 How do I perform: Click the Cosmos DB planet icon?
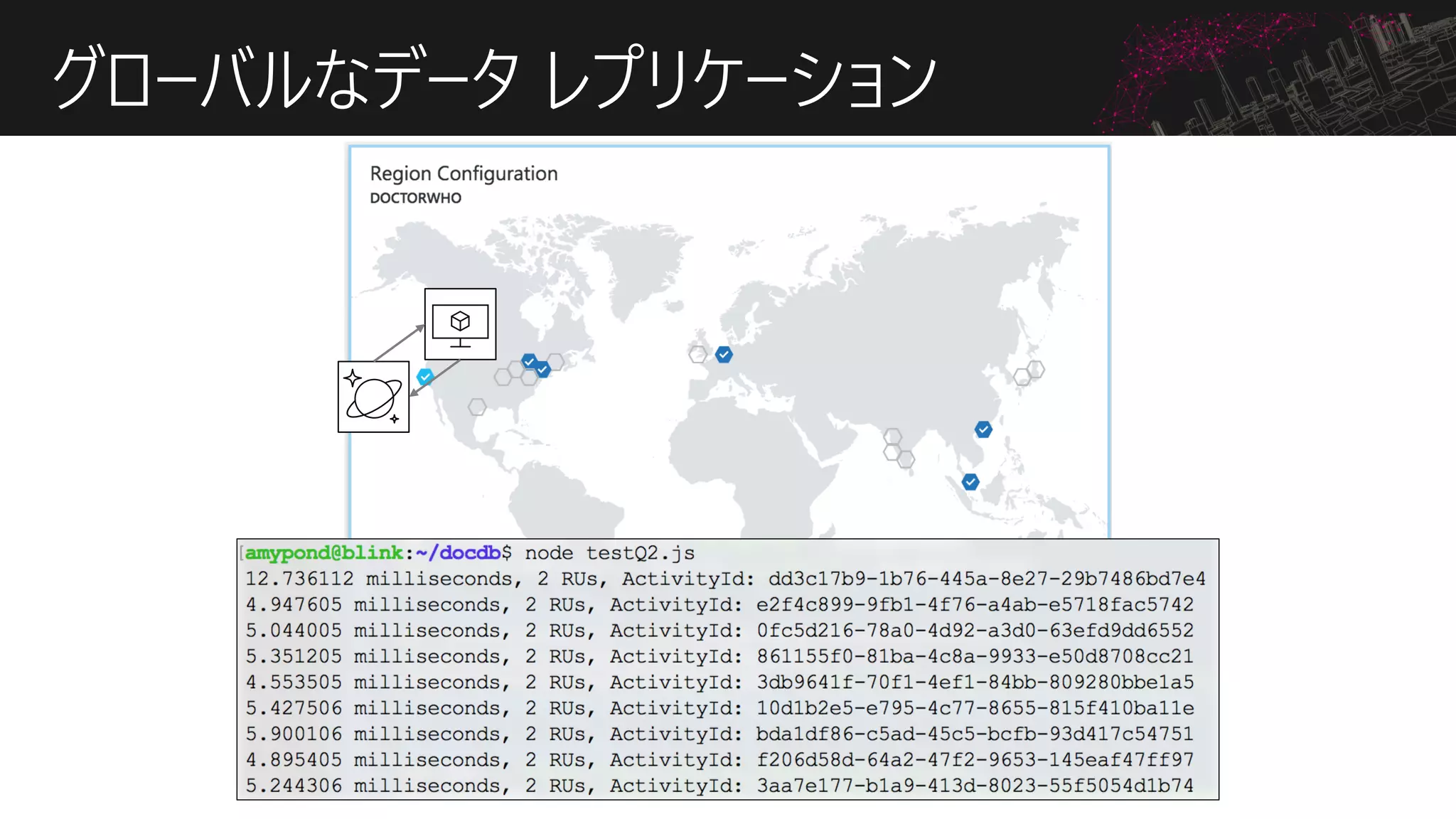373,397
